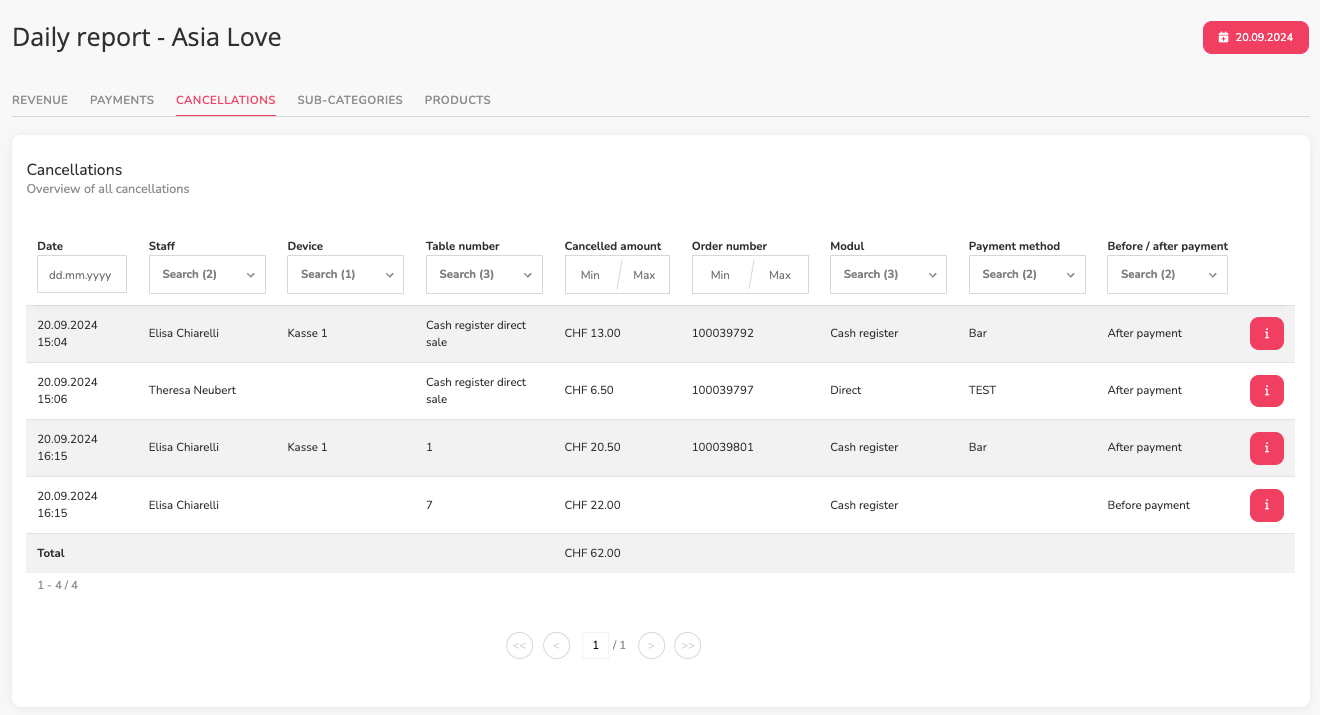Click the Cancelled amount Min field
This screenshot has height=715, width=1320.
(x=591, y=275)
